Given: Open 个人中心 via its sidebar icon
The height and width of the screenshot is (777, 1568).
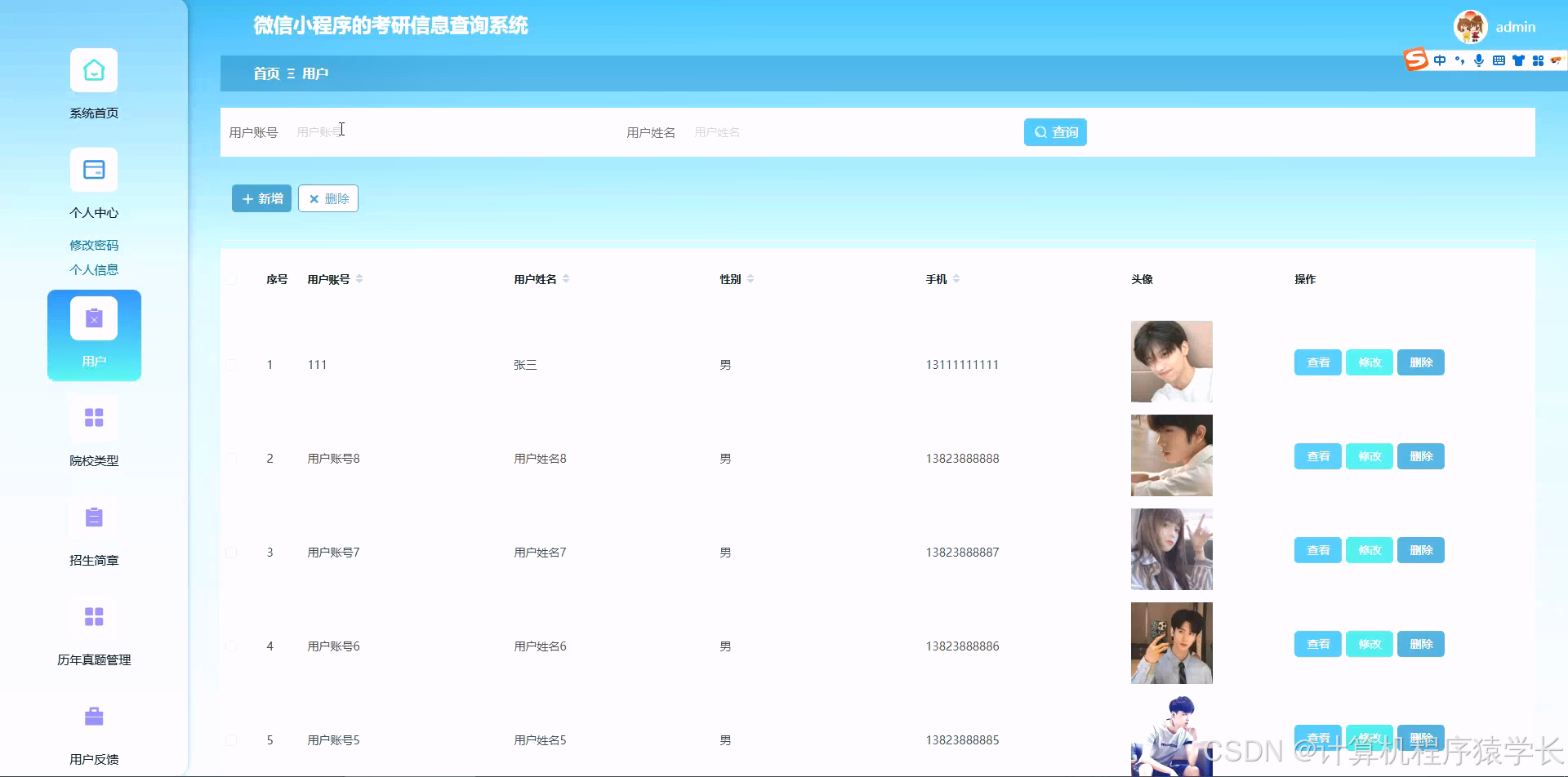Looking at the screenshot, I should (93, 169).
